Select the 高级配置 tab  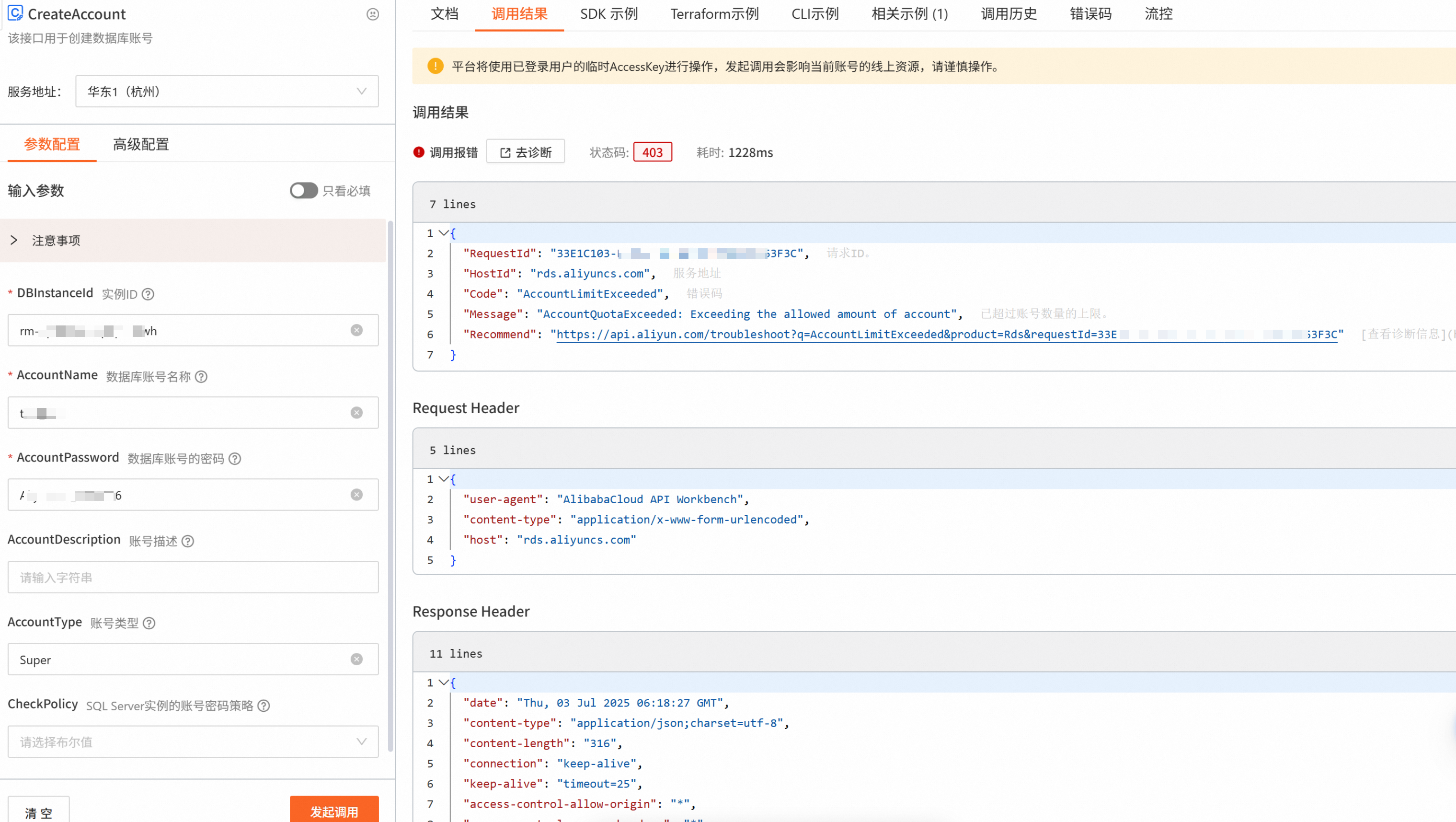coord(141,144)
